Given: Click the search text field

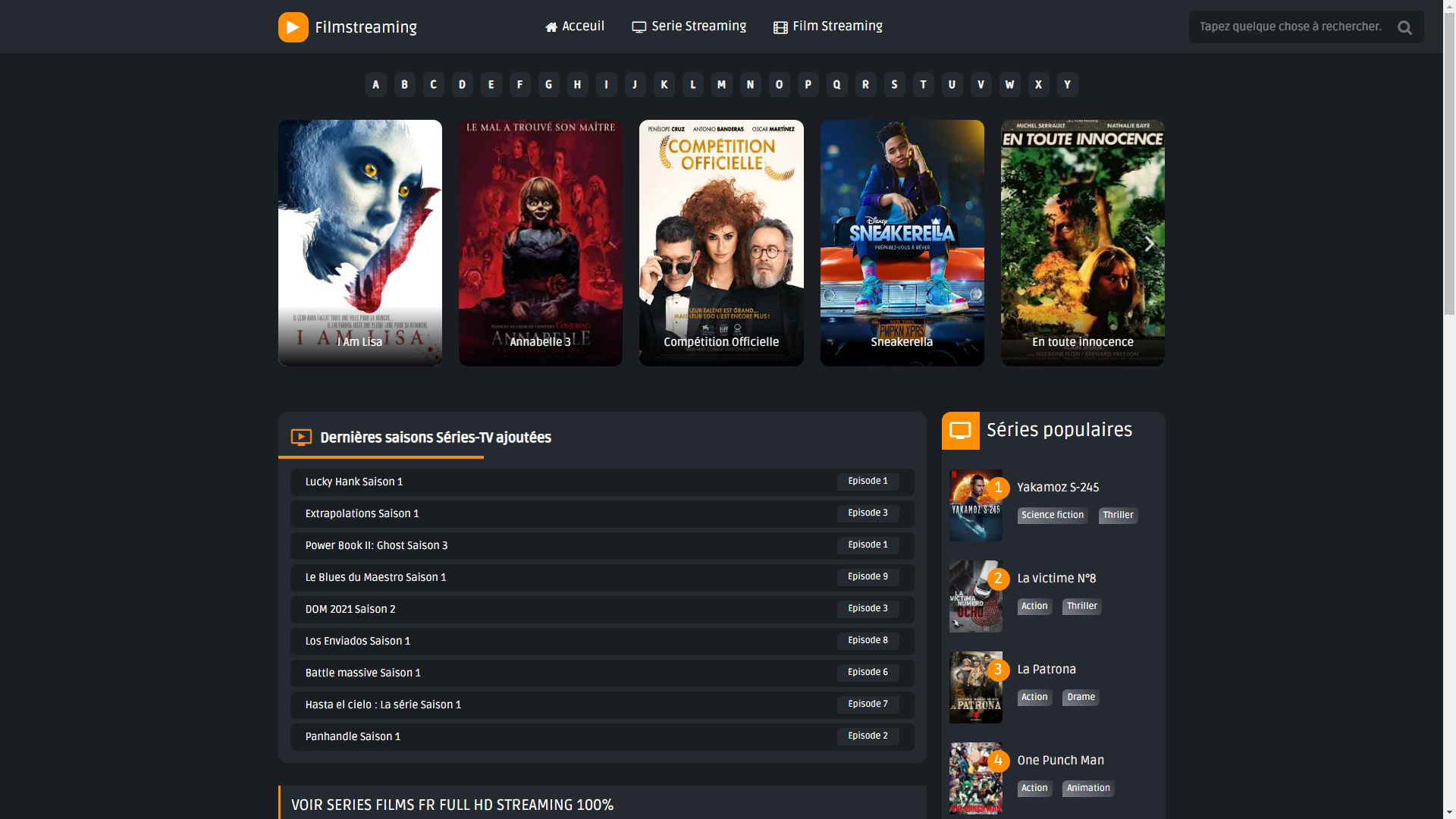Looking at the screenshot, I should point(1291,27).
